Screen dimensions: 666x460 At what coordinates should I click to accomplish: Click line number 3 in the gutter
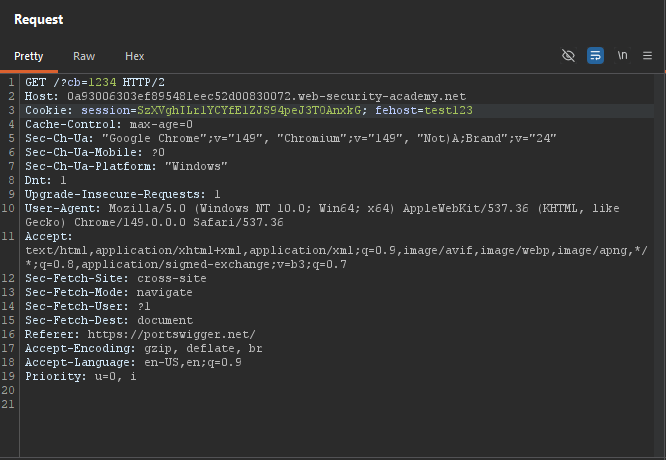[11, 110]
